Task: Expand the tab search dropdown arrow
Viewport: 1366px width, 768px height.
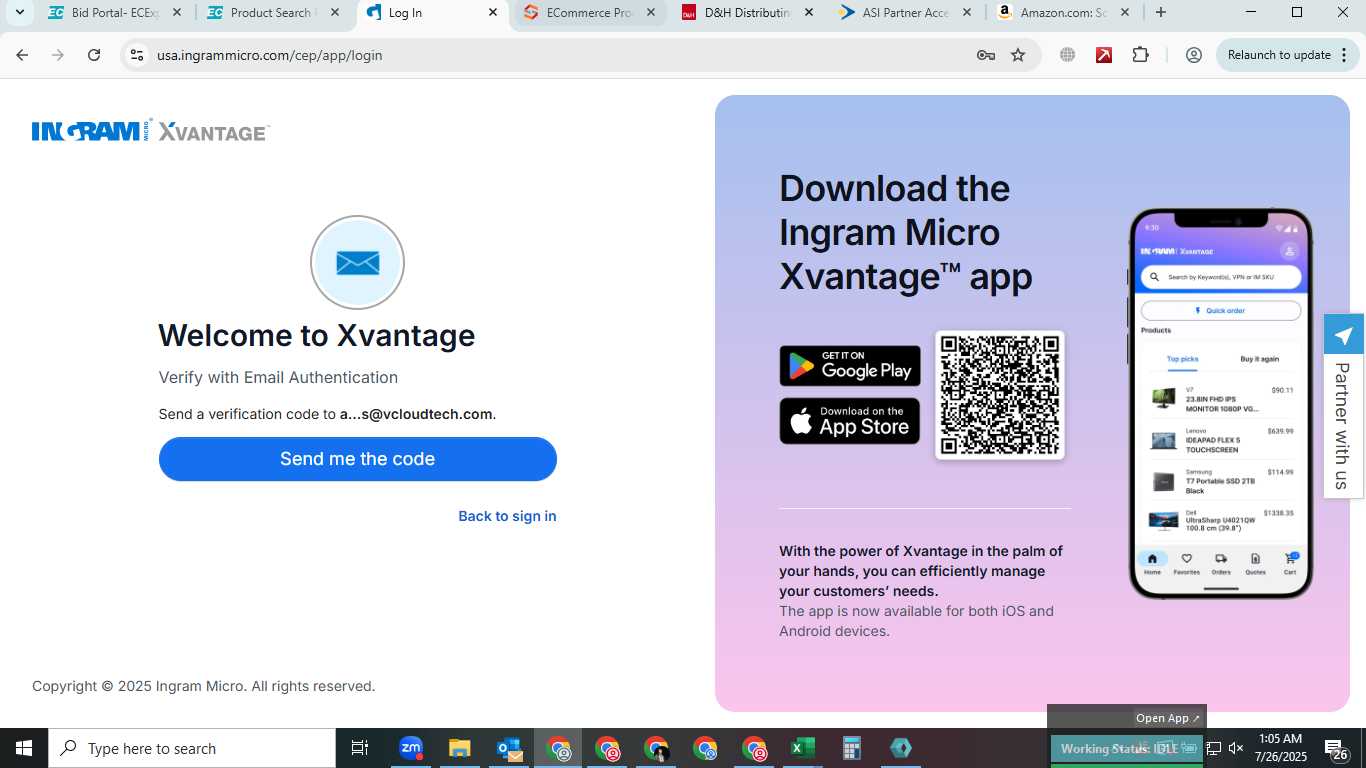Action: click(19, 13)
